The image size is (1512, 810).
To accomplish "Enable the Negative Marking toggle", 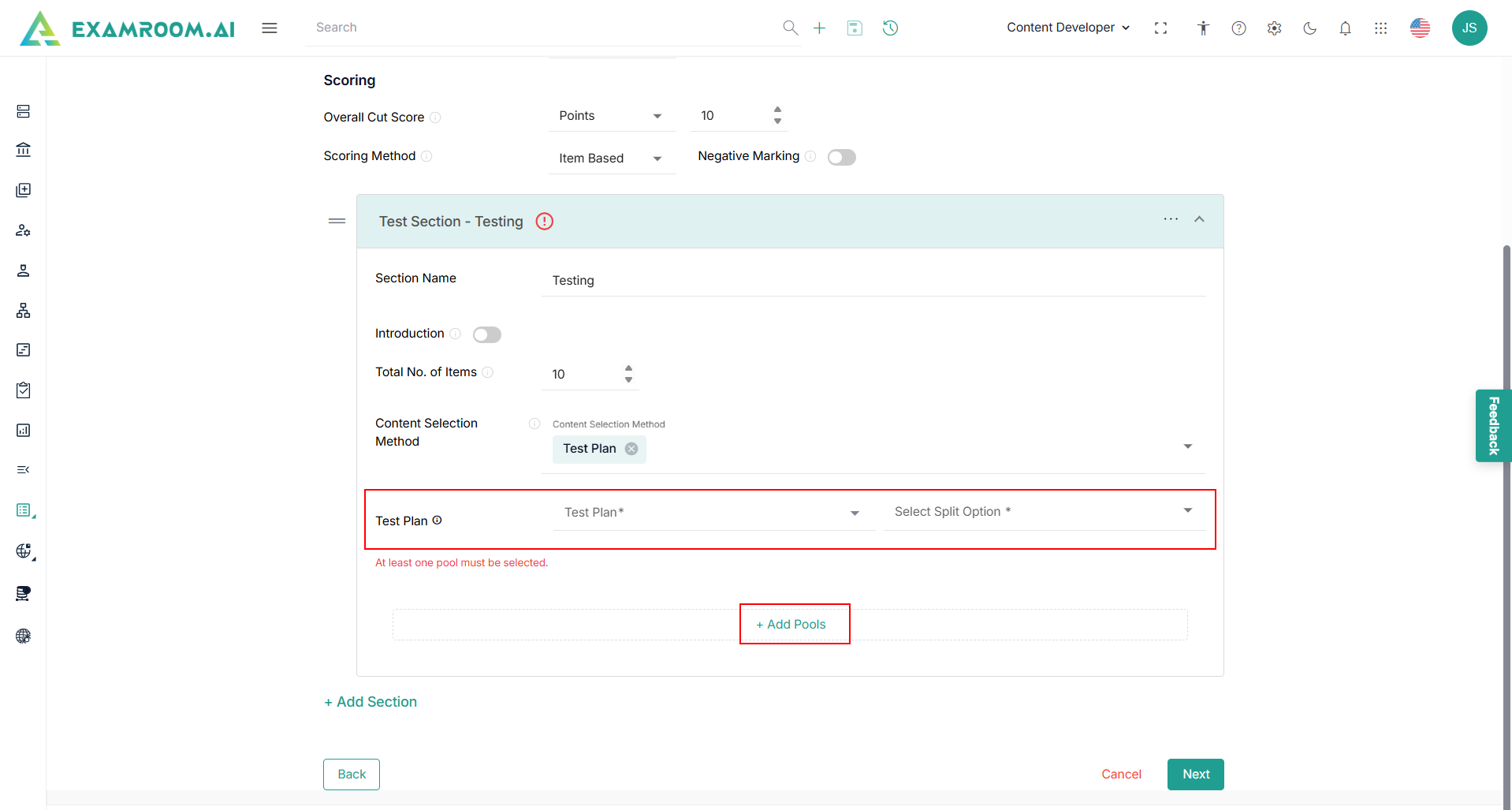I will pos(841,158).
